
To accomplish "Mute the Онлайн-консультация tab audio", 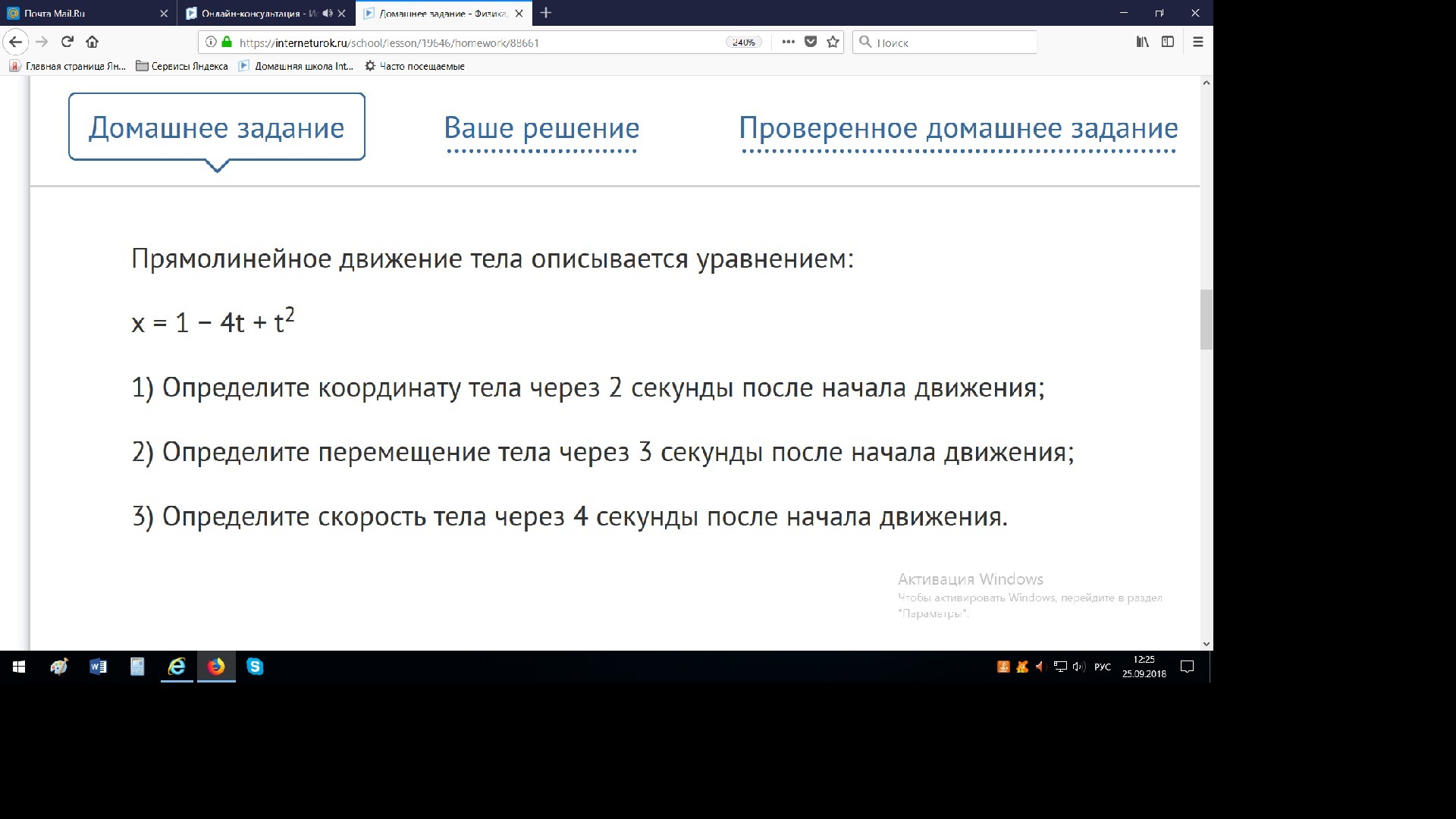I will pos(327,13).
